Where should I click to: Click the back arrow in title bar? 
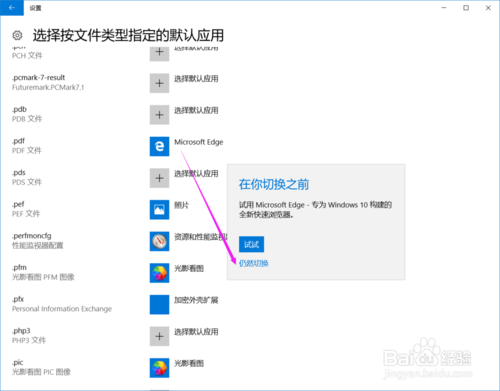12,8
